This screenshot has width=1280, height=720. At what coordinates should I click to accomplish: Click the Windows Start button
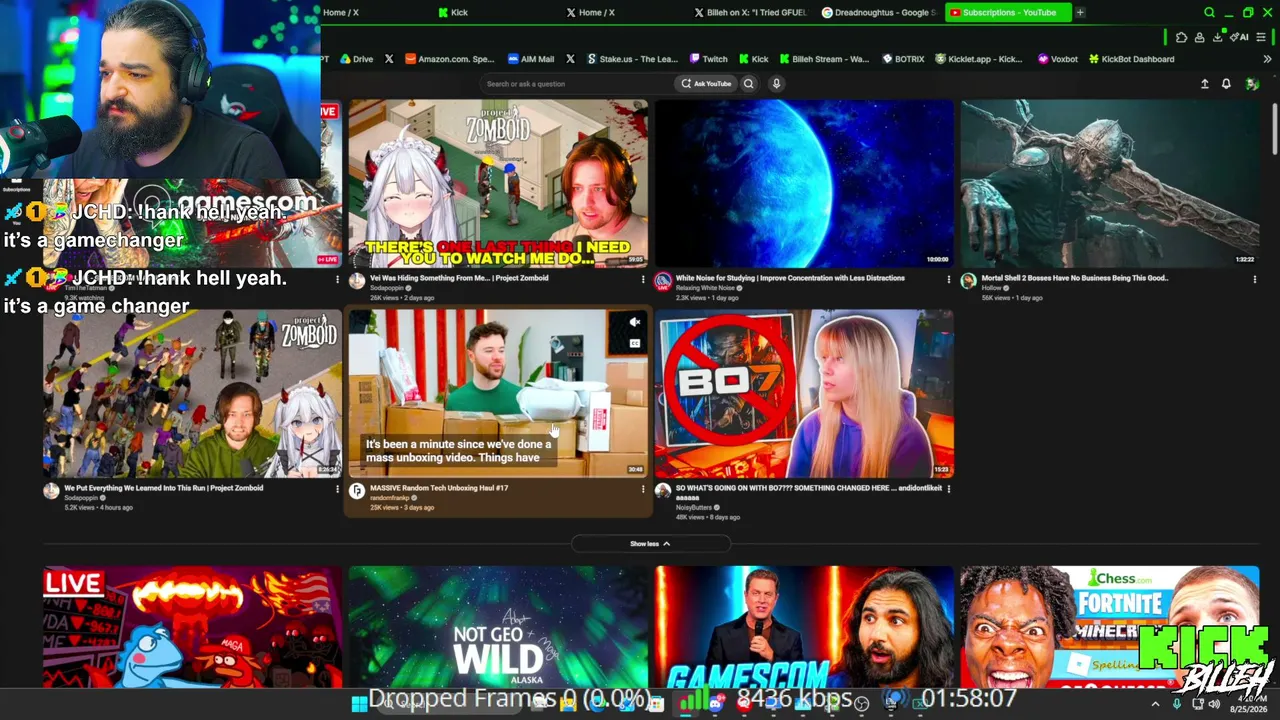tap(359, 704)
